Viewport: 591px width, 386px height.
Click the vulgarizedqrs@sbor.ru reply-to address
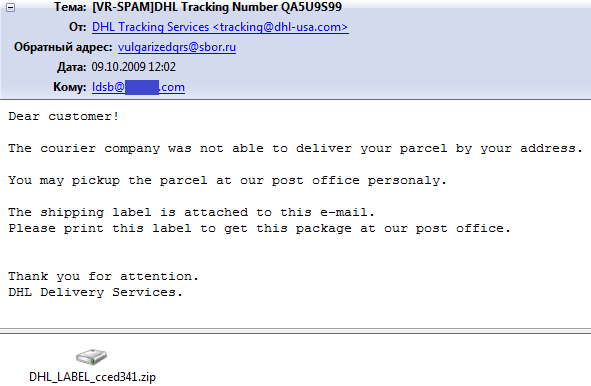pos(177,47)
